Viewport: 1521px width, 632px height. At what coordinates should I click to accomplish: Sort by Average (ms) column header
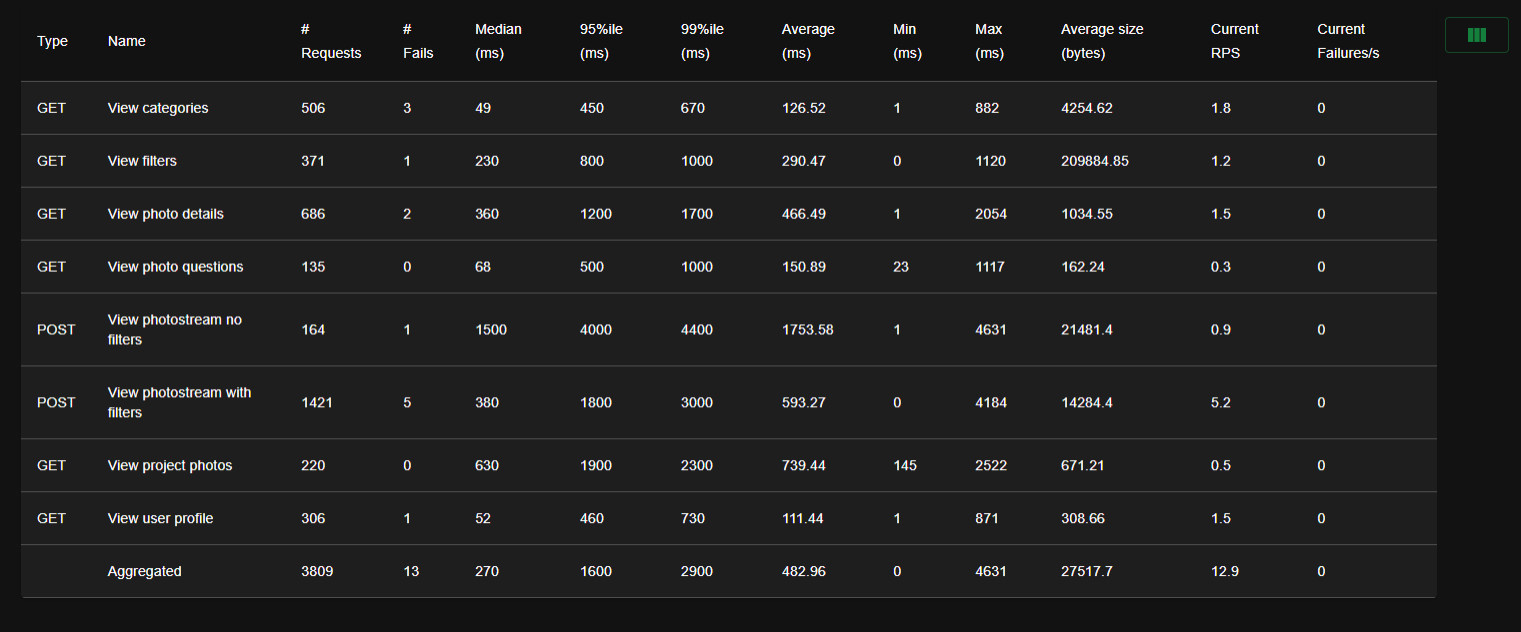point(808,41)
